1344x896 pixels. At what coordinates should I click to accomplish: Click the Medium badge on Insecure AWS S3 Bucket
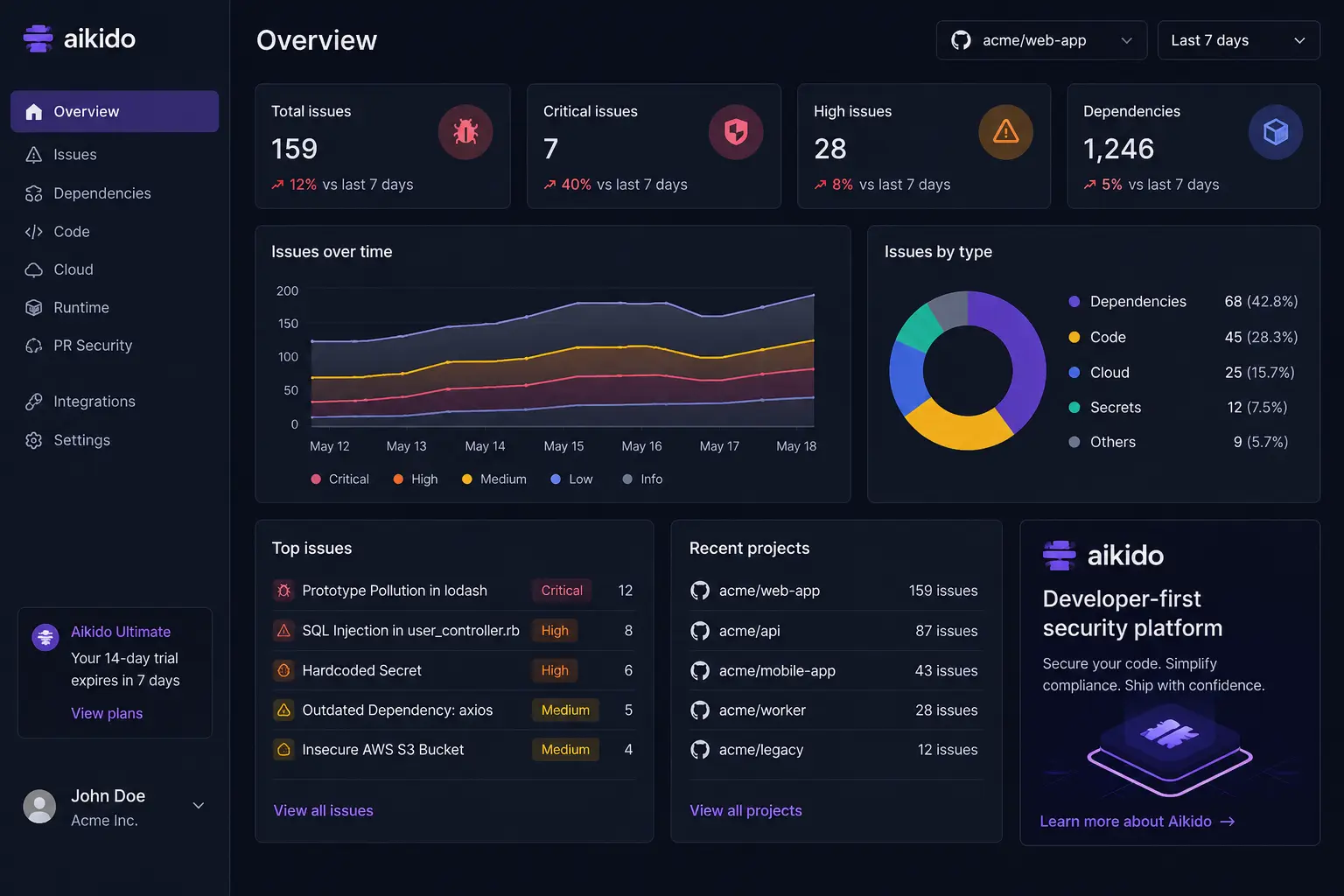(x=565, y=750)
